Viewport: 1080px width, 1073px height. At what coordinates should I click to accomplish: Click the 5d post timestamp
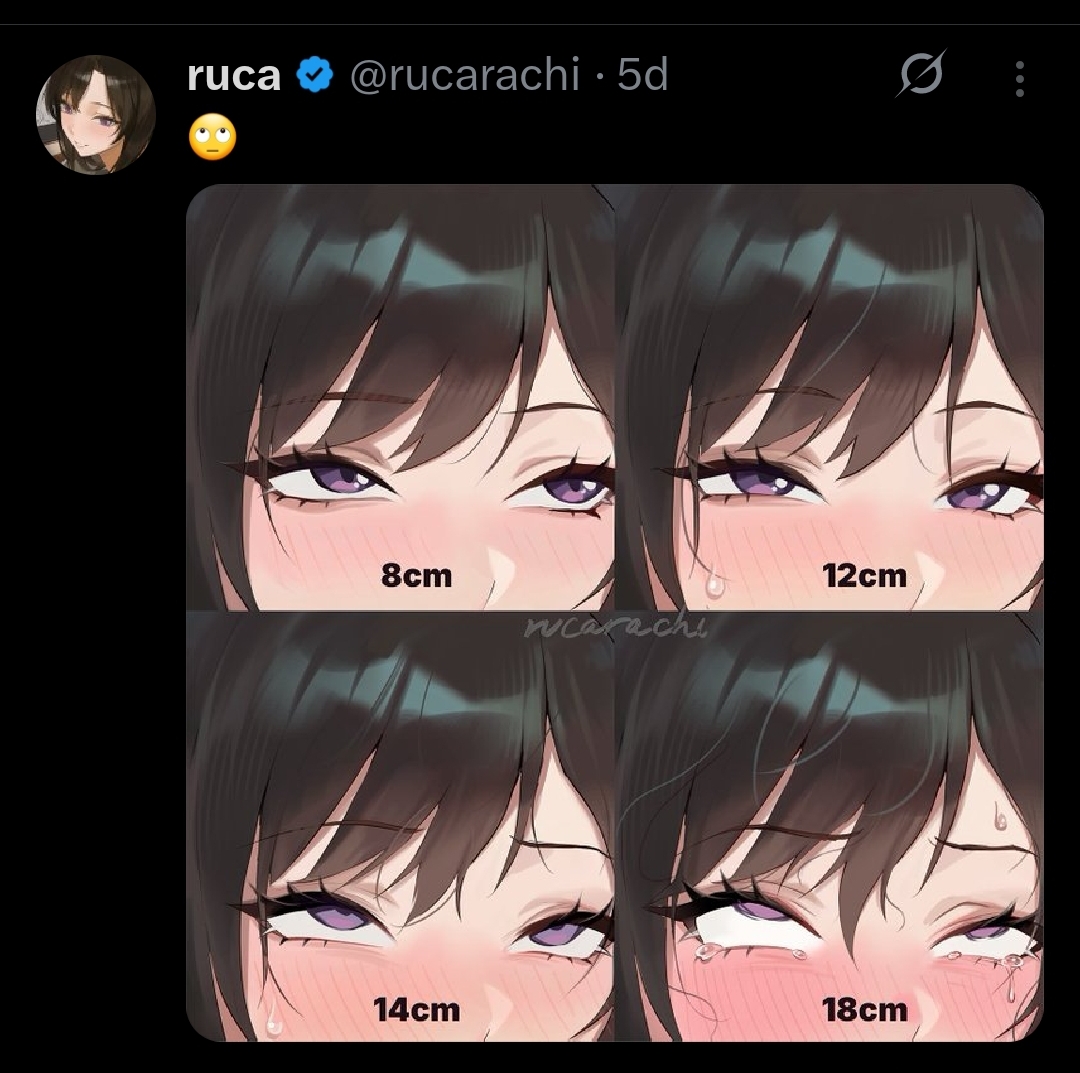[643, 74]
